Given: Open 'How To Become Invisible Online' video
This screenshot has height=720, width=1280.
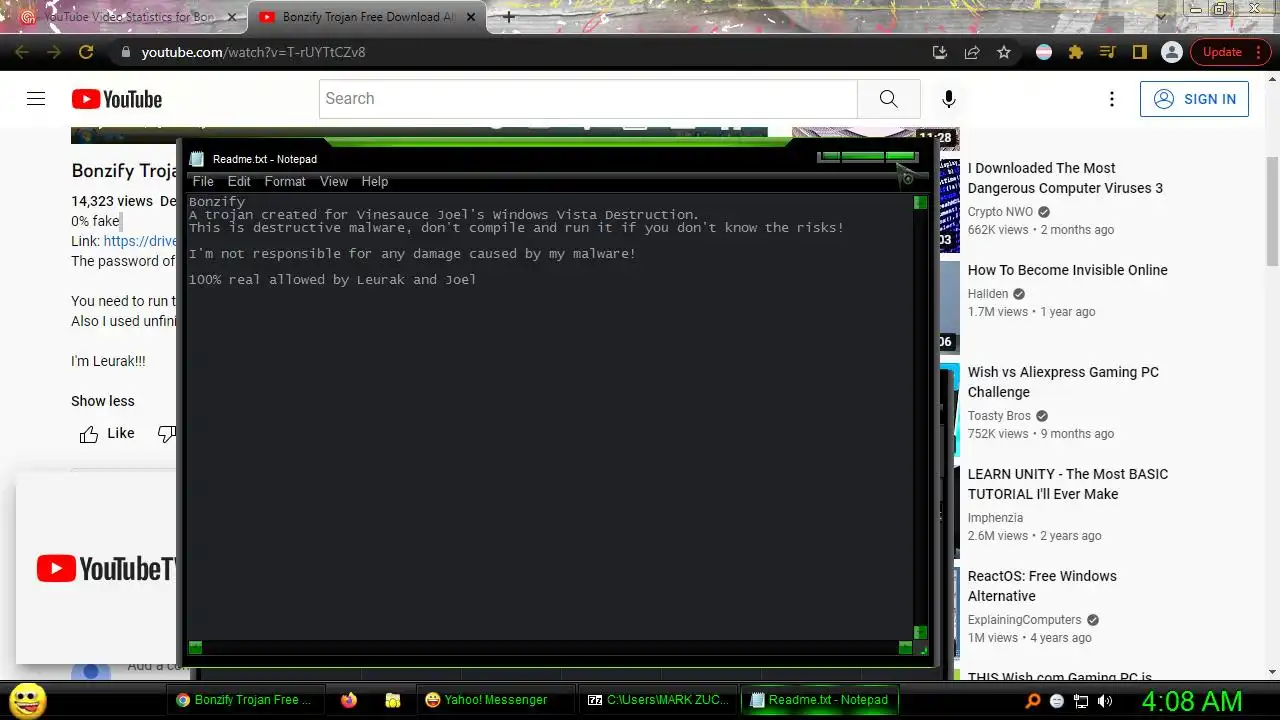Looking at the screenshot, I should [1067, 270].
